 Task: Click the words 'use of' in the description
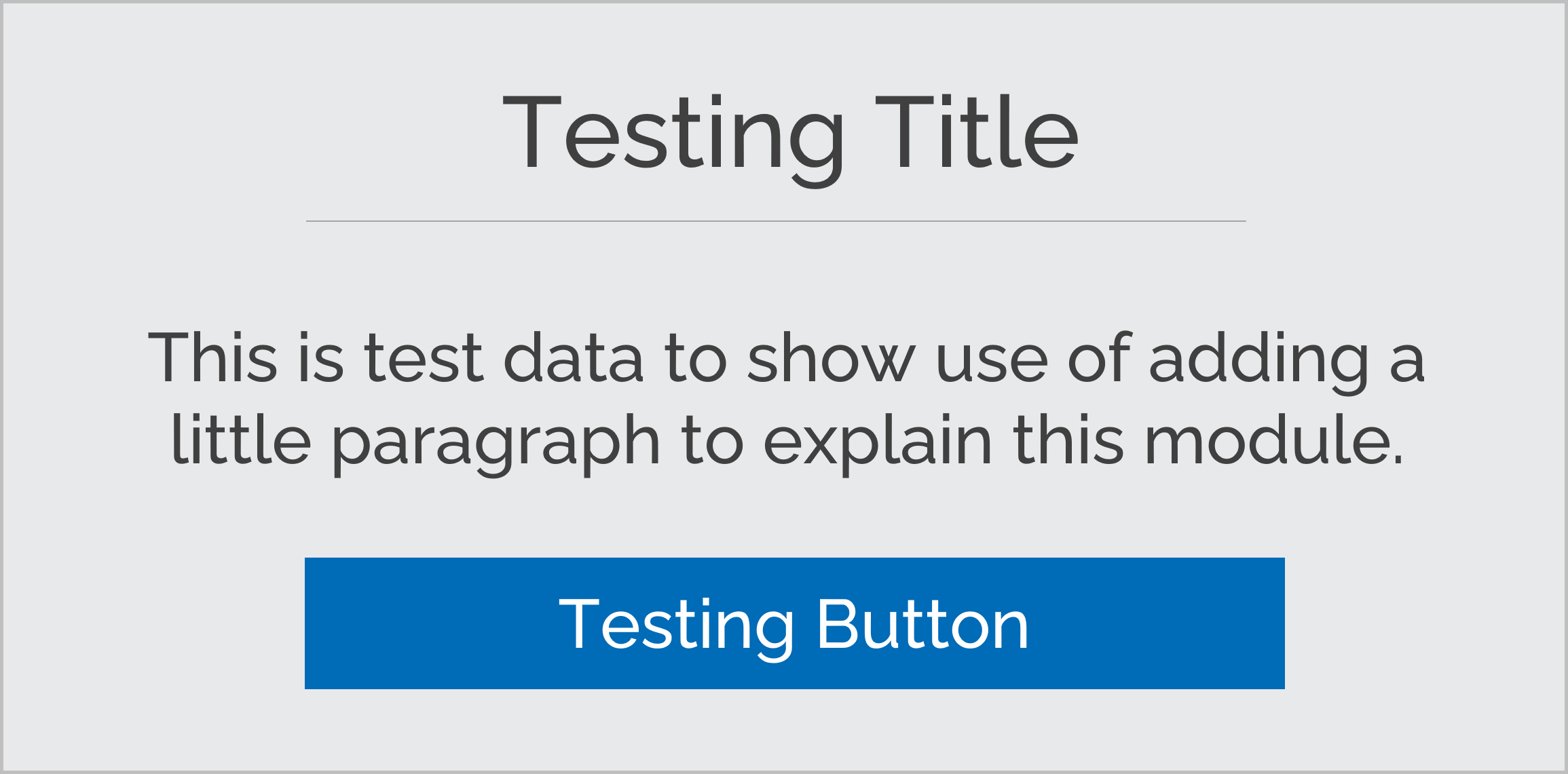(1033, 357)
